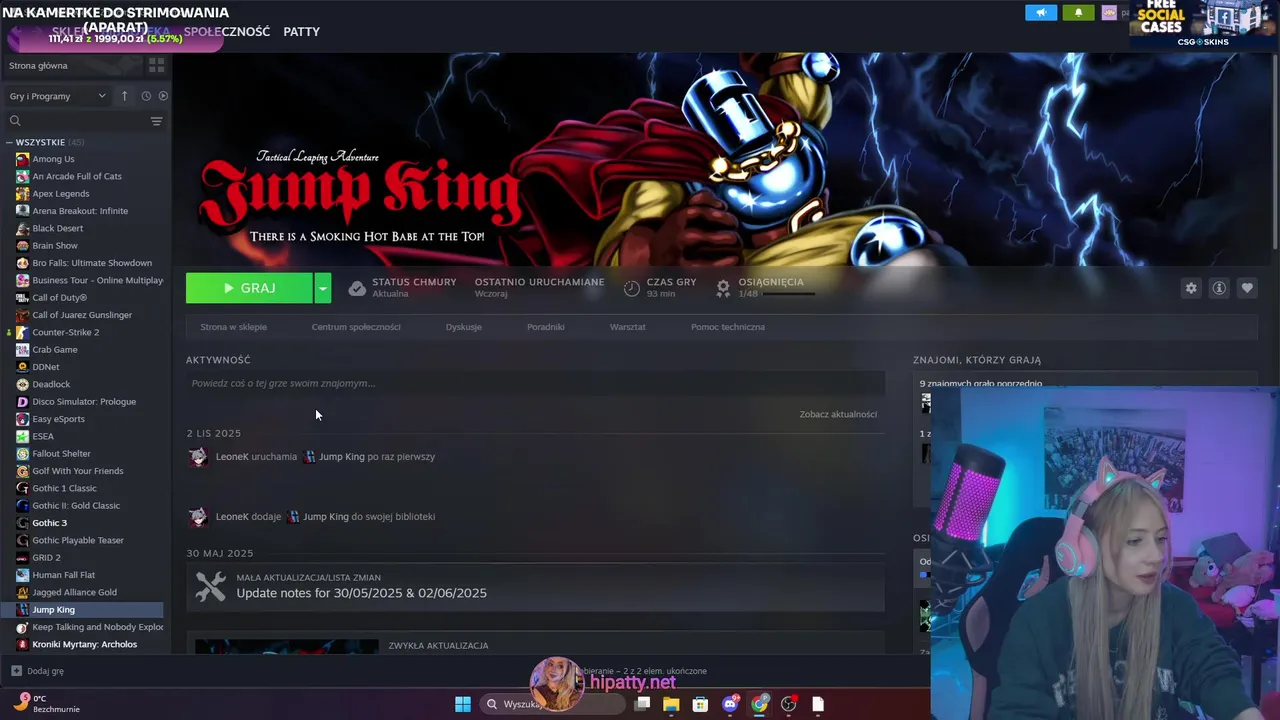Click the wrench update icon

coord(210,586)
